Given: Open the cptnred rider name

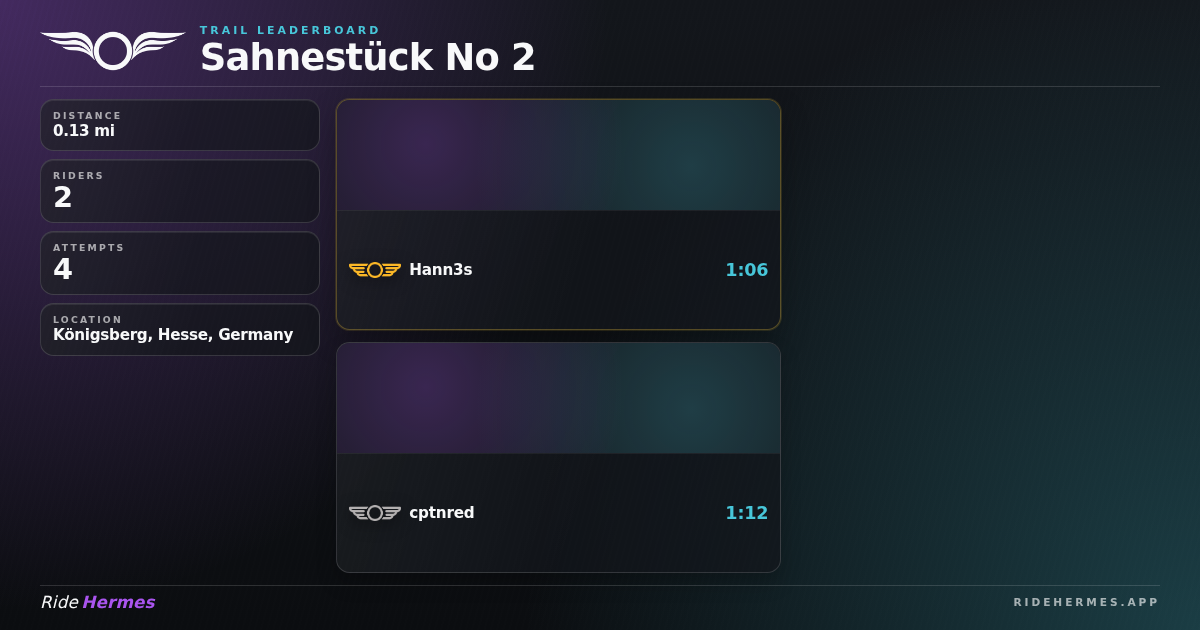Looking at the screenshot, I should [442, 513].
